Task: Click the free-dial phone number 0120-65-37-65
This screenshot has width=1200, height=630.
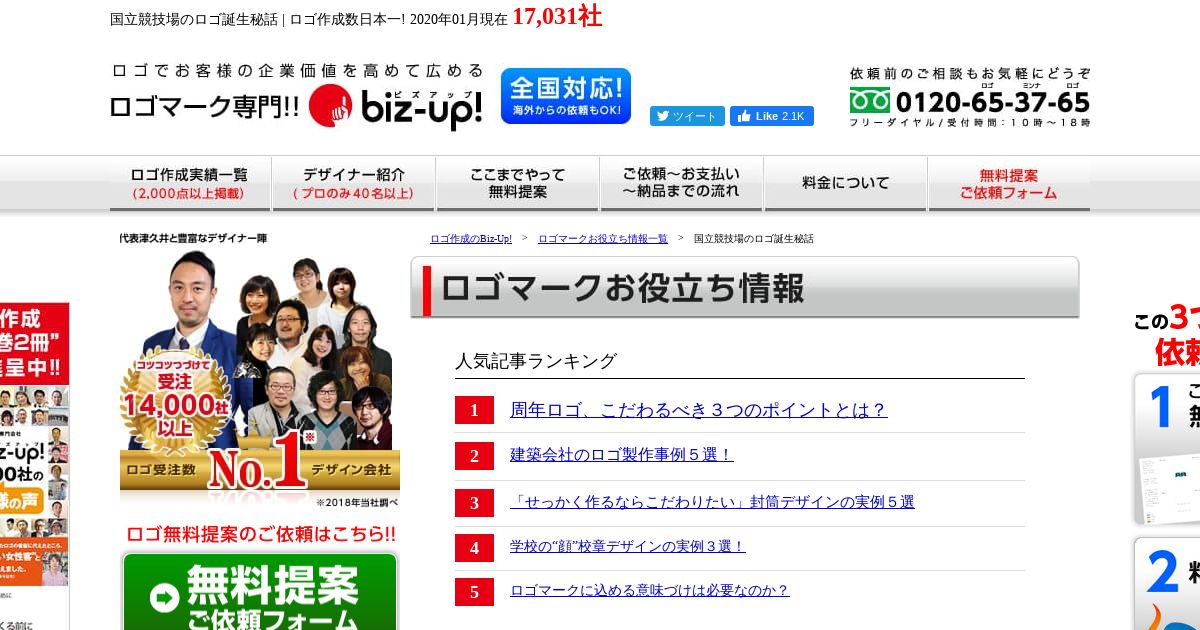Action: coord(970,102)
